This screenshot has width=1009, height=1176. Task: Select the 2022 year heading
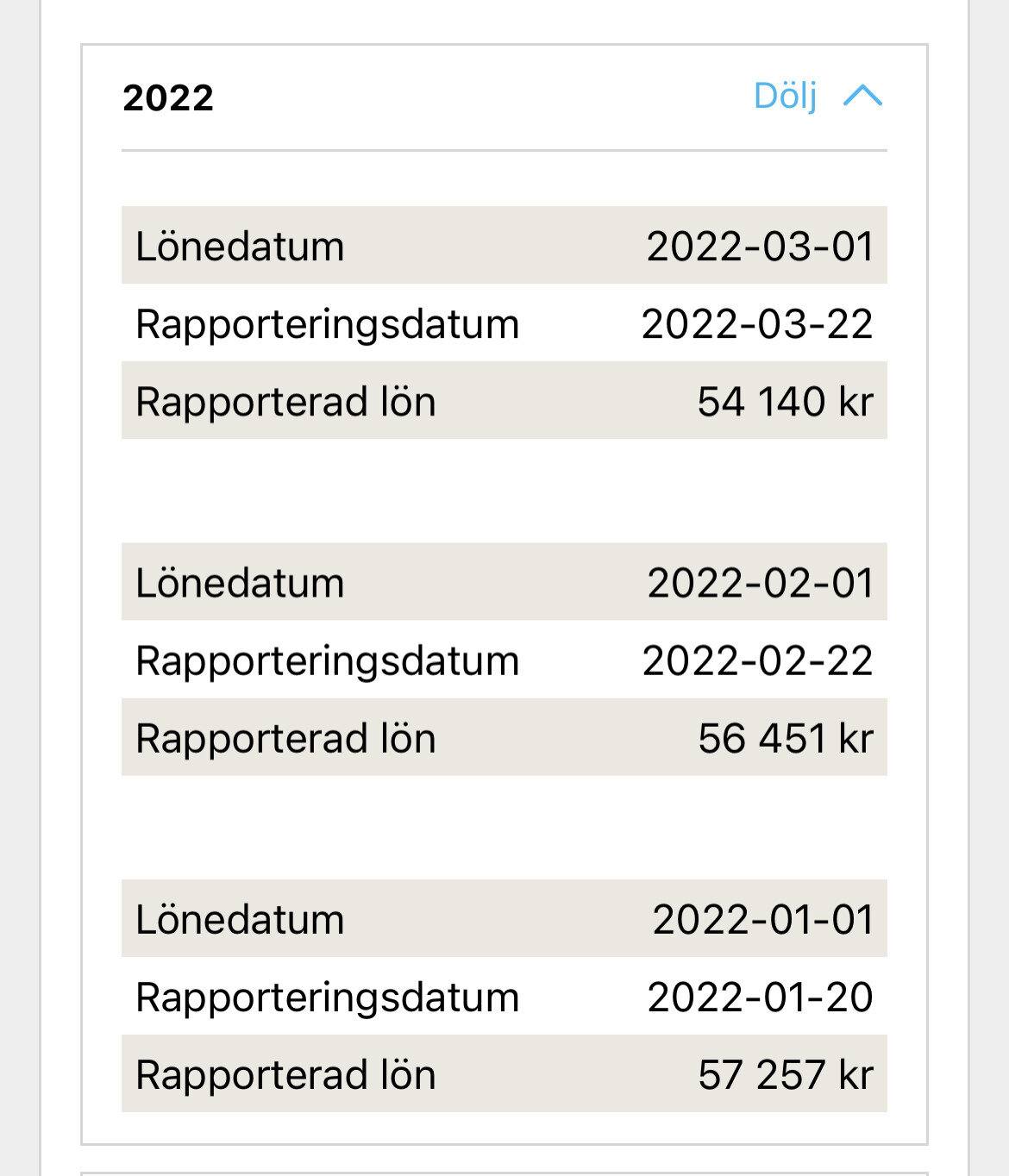coord(168,98)
